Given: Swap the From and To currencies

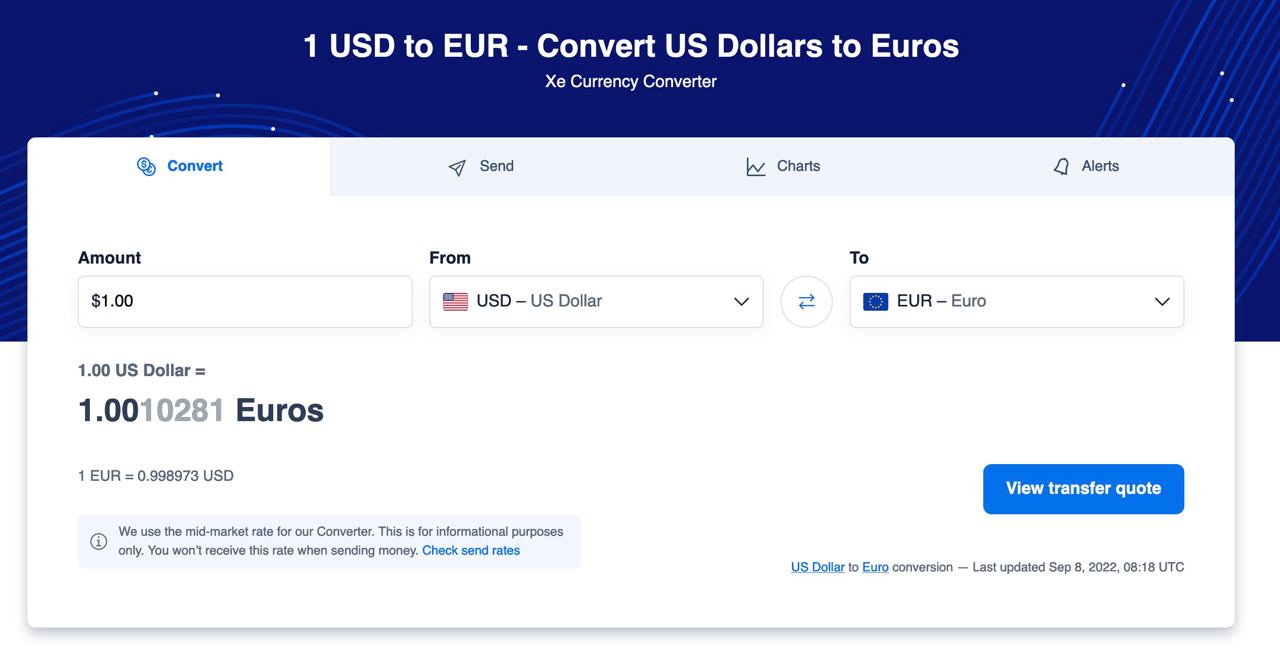Looking at the screenshot, I should click(x=806, y=302).
